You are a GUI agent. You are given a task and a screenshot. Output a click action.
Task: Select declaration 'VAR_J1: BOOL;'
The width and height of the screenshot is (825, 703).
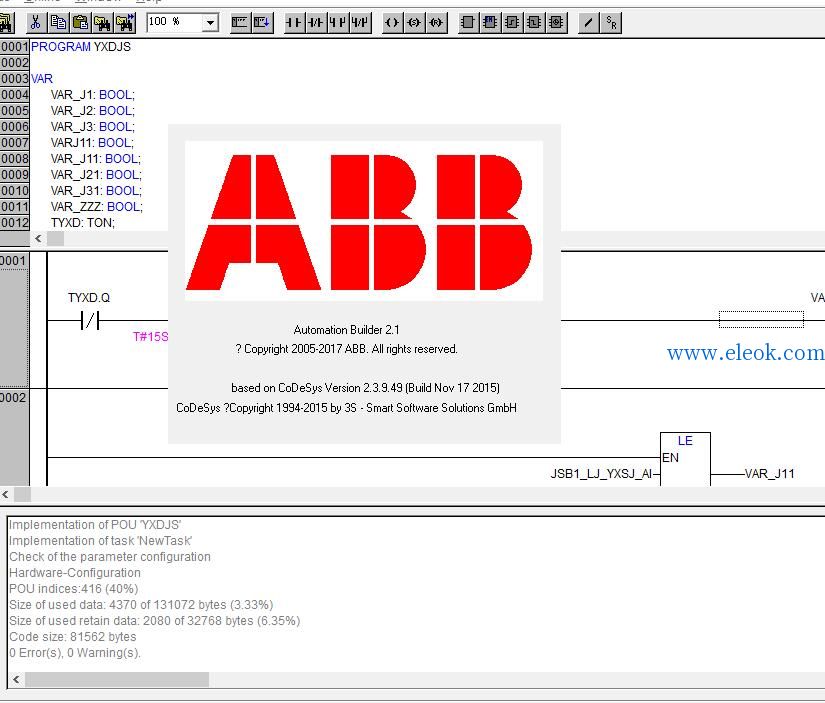tap(93, 95)
